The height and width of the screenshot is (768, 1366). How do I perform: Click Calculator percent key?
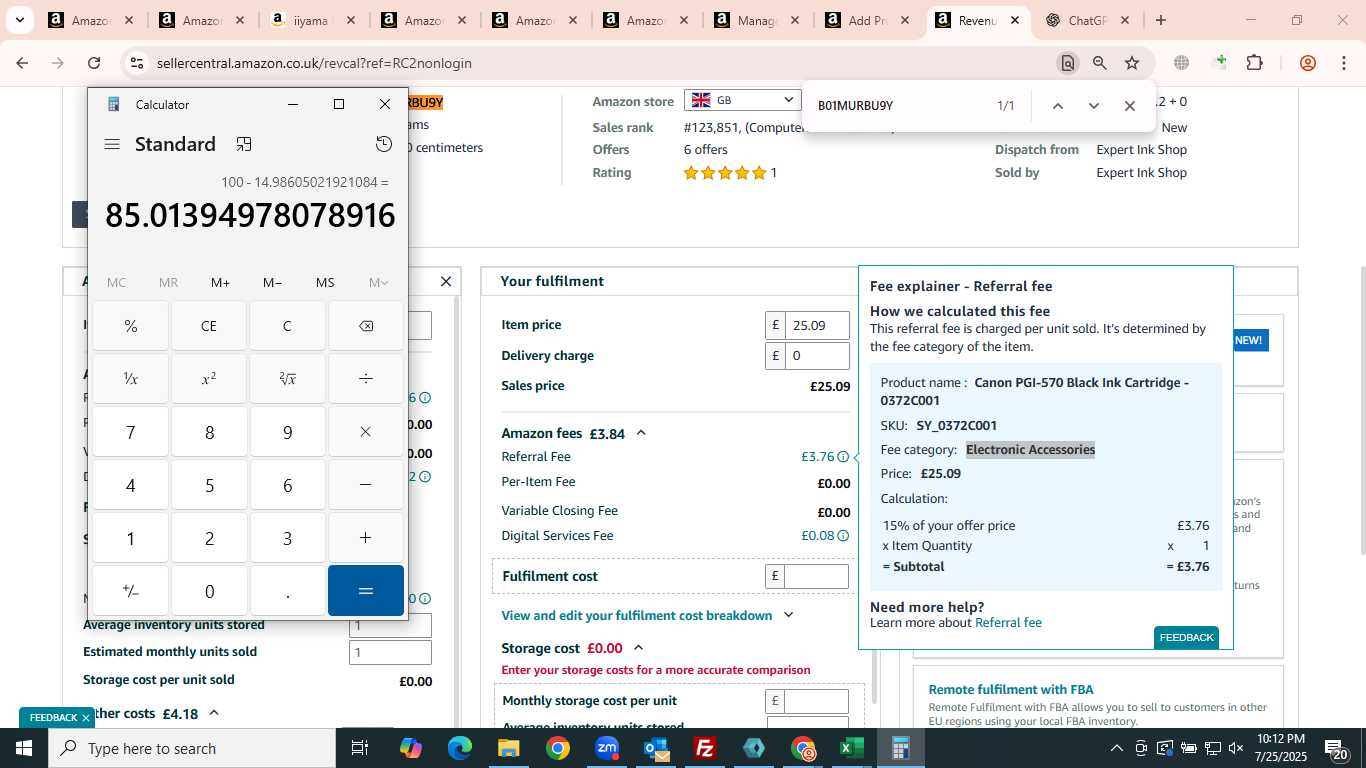coord(131,326)
